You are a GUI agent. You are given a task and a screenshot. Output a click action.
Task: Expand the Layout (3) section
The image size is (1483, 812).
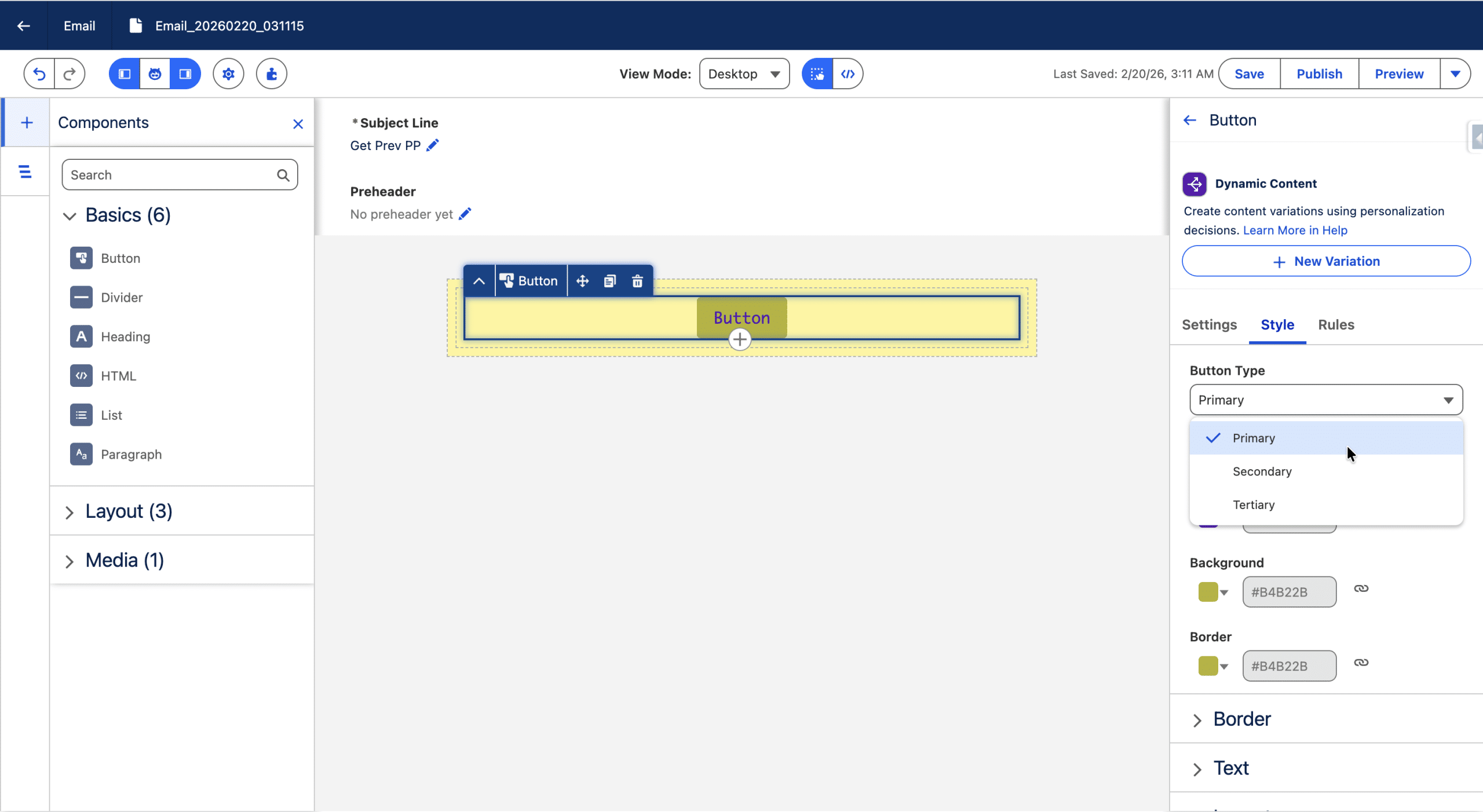click(129, 511)
